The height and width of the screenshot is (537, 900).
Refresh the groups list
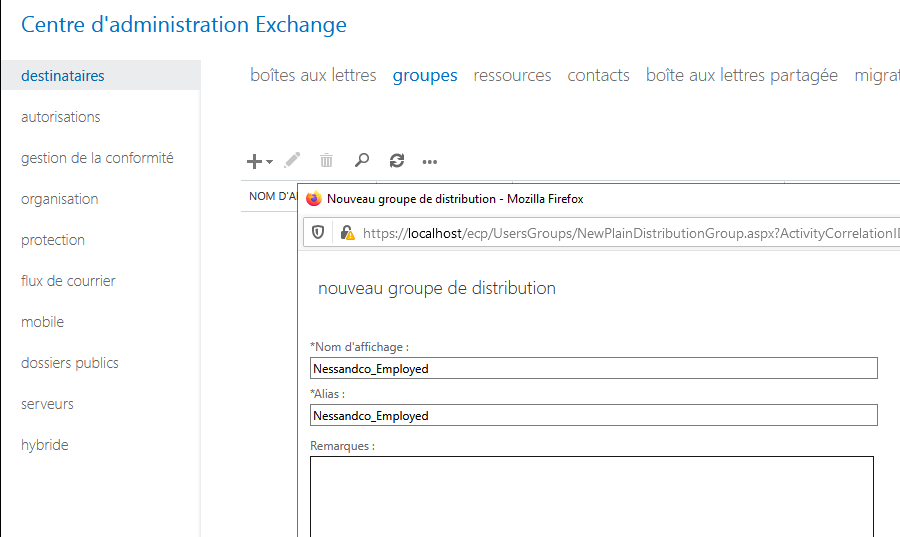[x=397, y=161]
